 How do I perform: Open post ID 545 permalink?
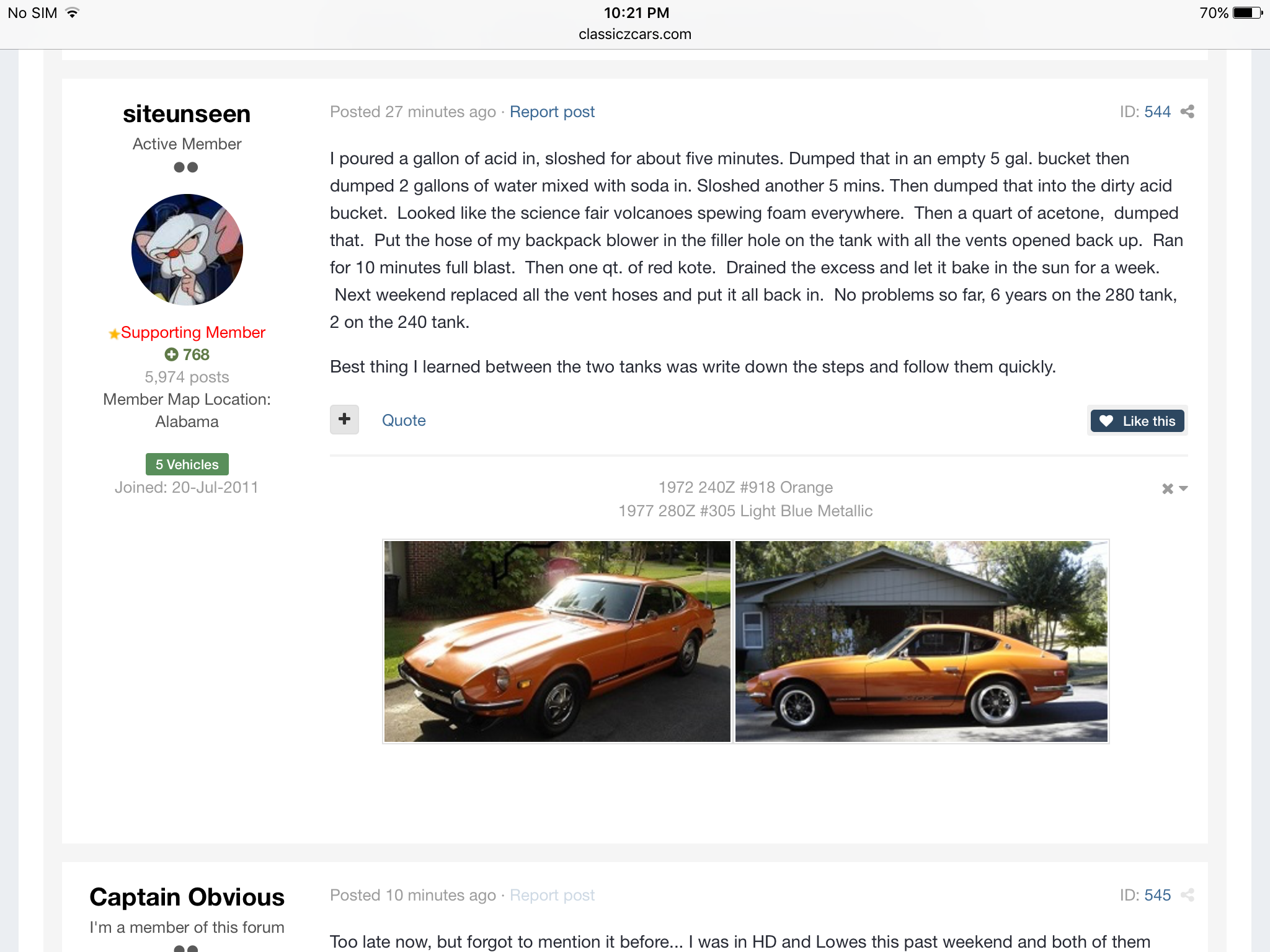[x=1157, y=895]
